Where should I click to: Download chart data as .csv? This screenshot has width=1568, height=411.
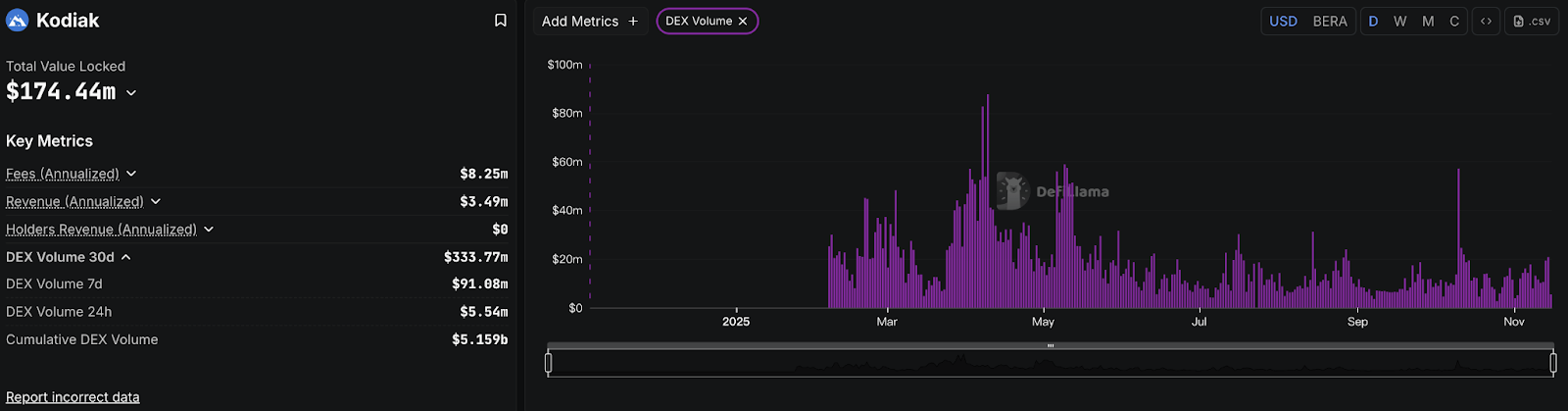1532,22
